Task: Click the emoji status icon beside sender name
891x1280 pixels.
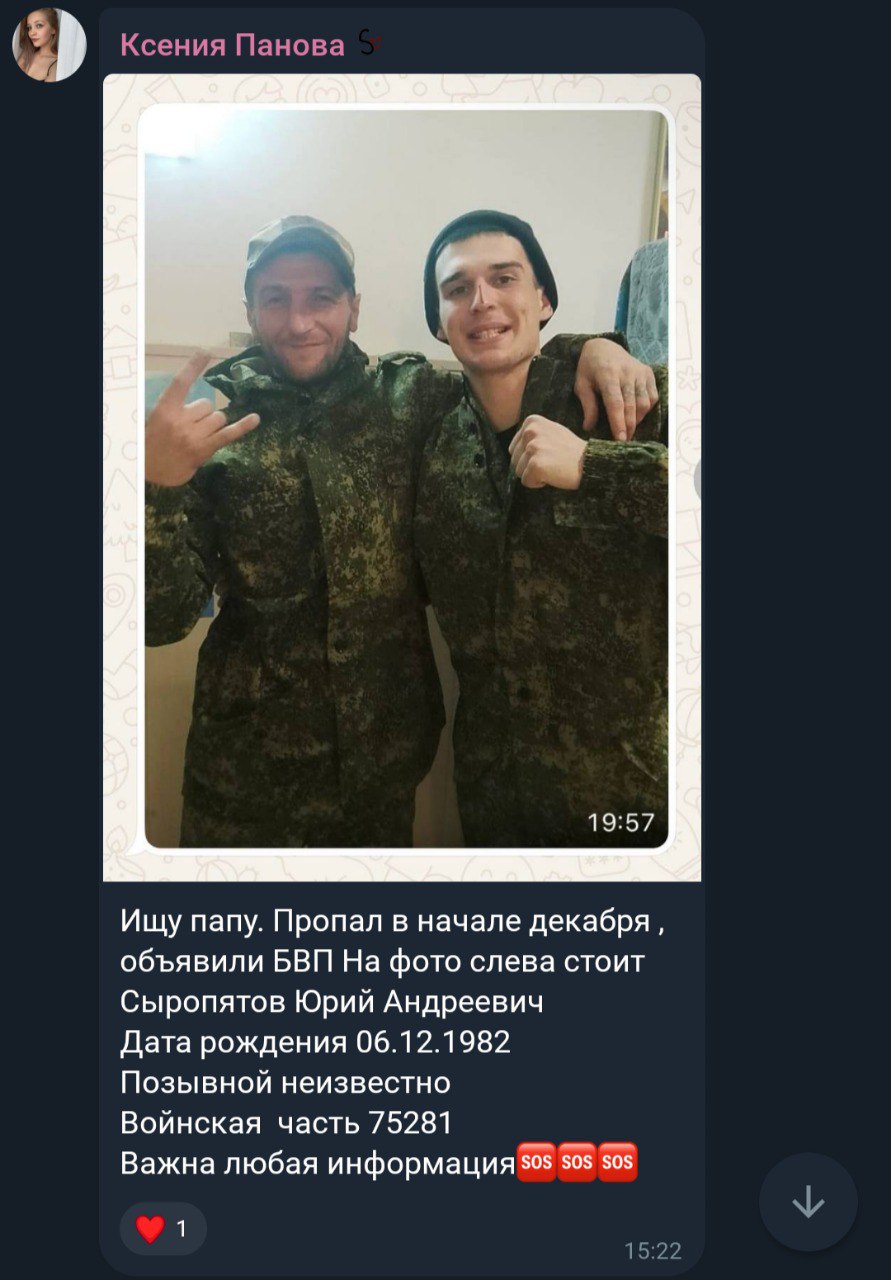Action: (x=369, y=44)
